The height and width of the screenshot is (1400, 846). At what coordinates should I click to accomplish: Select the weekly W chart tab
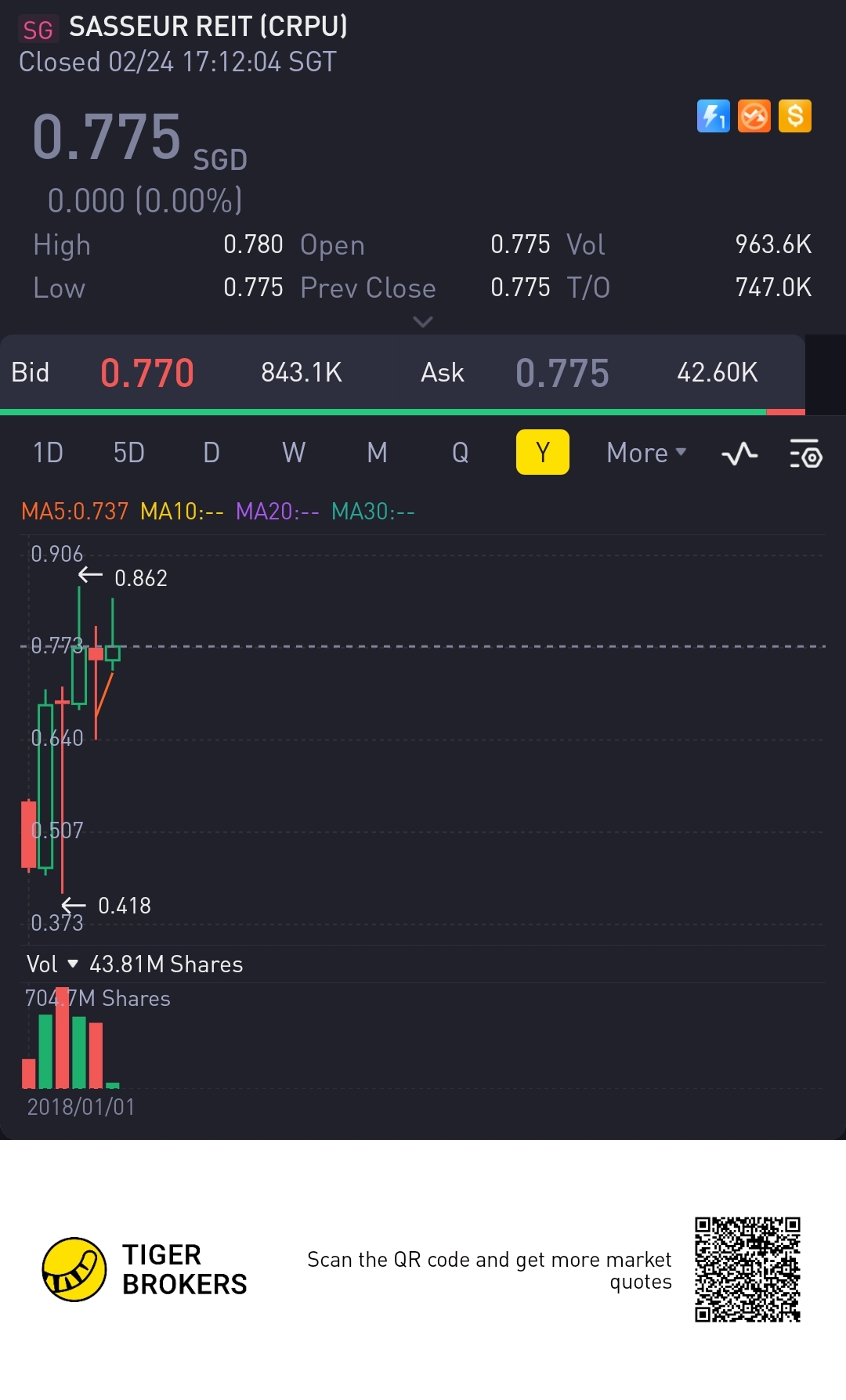pyautogui.click(x=294, y=453)
